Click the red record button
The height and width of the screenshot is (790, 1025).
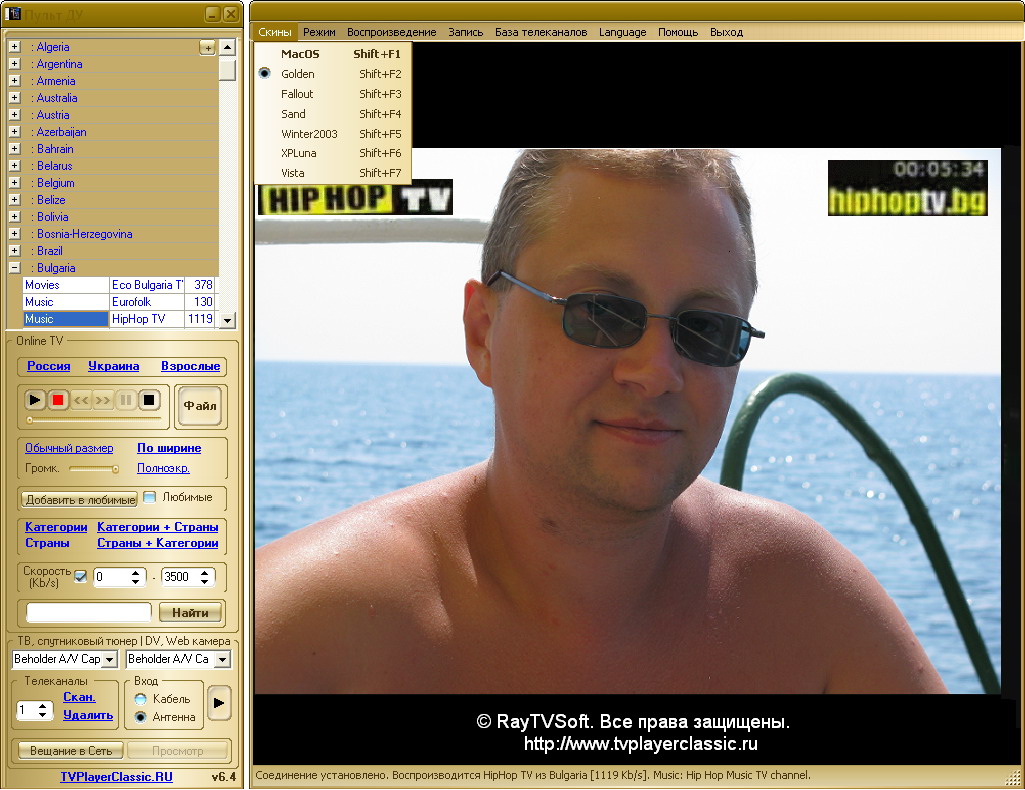[x=58, y=400]
